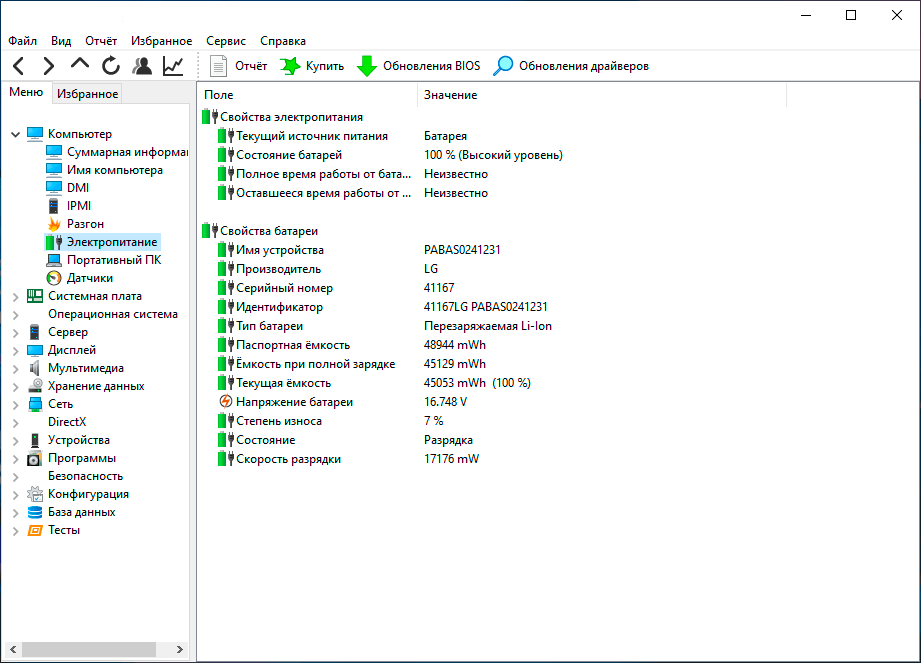The width and height of the screenshot is (921, 663).
Task: Click the Купить buy button
Action: tap(312, 66)
